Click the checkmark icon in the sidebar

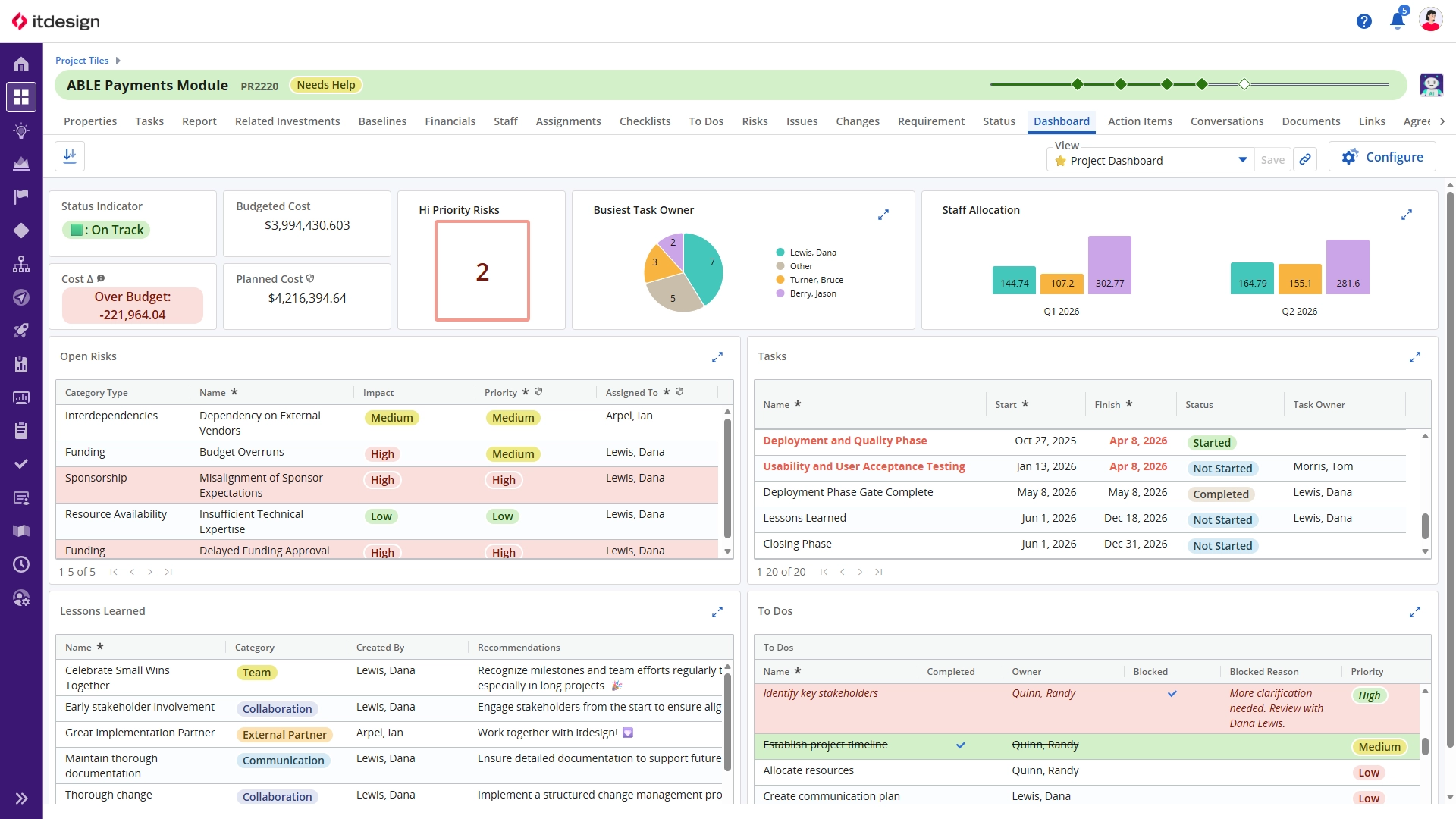pos(21,464)
